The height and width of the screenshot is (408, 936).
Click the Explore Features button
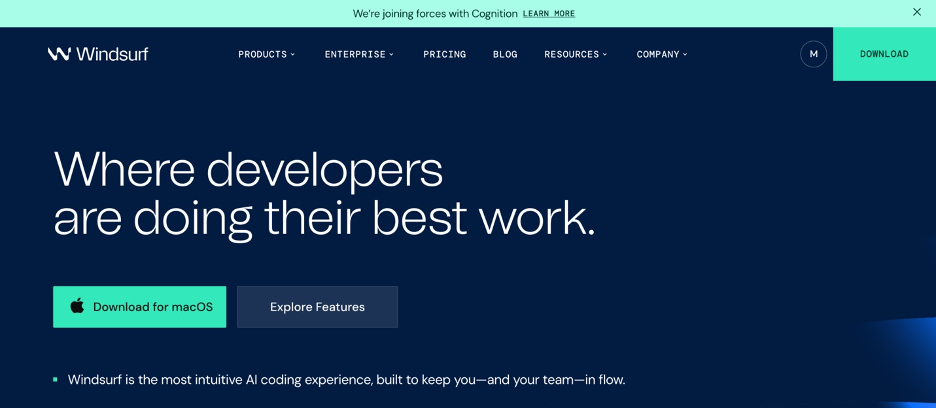317,307
